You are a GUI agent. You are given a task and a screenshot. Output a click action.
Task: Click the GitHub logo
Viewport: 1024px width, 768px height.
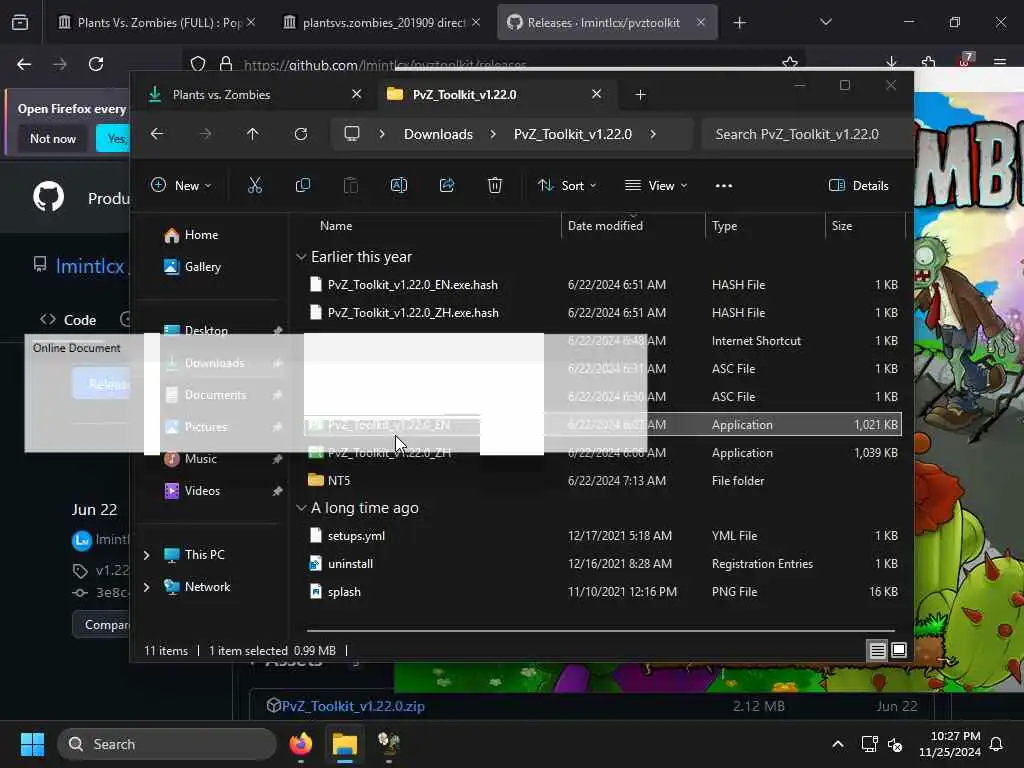(49, 197)
